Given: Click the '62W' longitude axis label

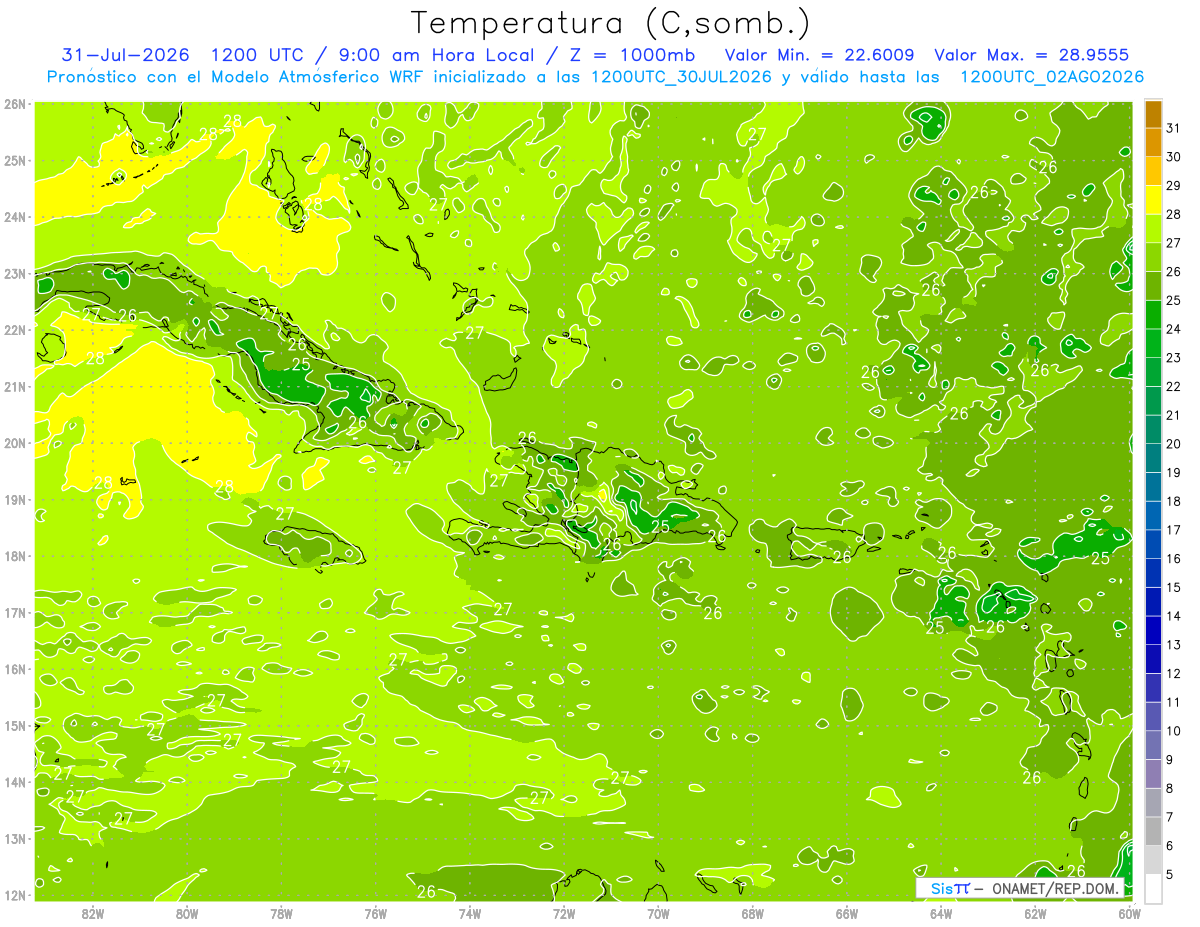Looking at the screenshot, I should pos(1036,913).
